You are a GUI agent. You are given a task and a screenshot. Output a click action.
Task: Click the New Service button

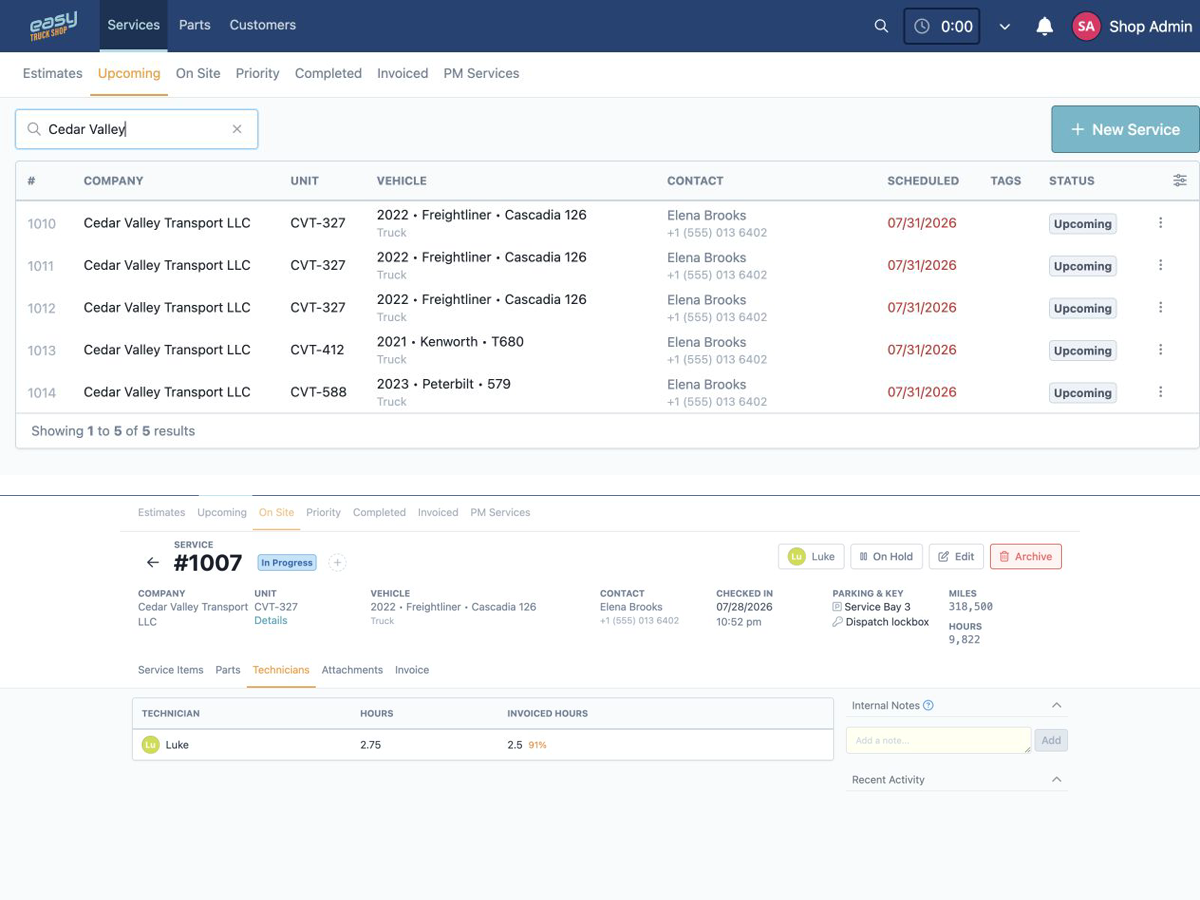[x=1125, y=129]
